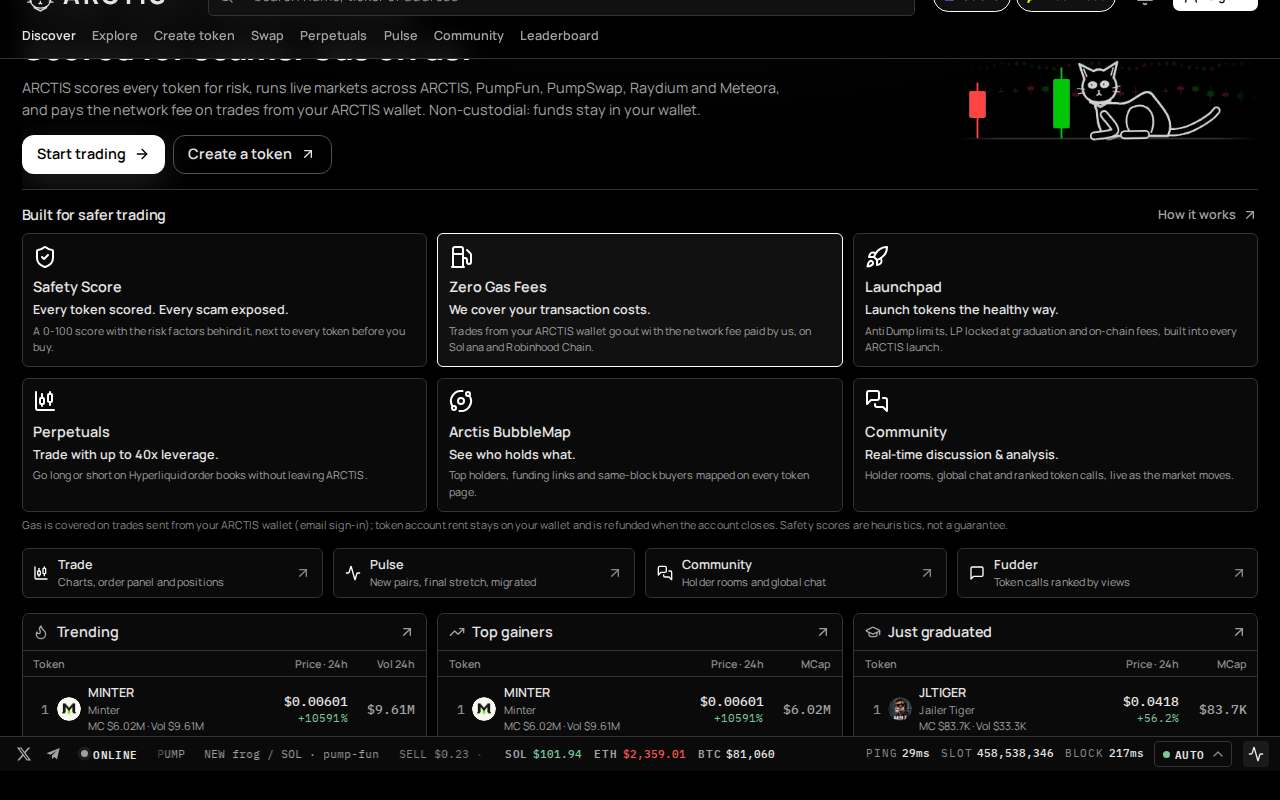
Task: Switch to the Explore tab
Action: click(115, 35)
